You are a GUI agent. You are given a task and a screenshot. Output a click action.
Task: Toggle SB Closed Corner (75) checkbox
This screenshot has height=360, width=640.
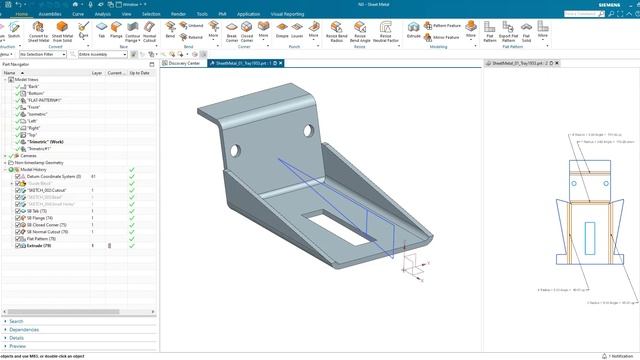click(x=18, y=225)
